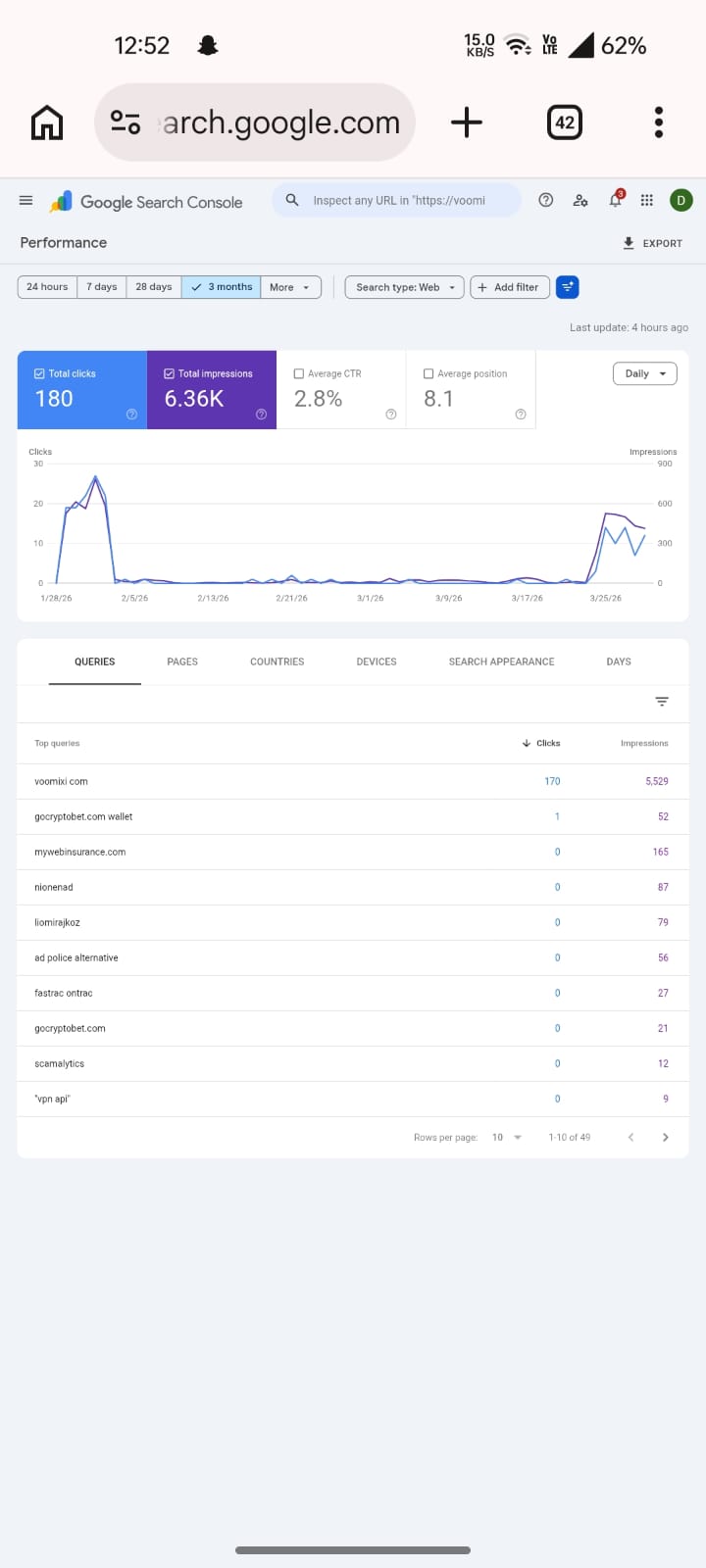Change the Rows per page dropdown
This screenshot has width=706, height=1568.
tap(507, 1138)
